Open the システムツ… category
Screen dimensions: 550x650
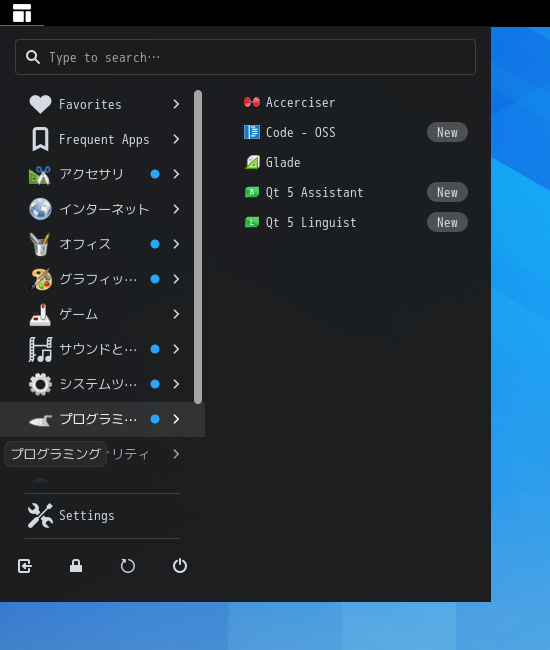coord(102,384)
